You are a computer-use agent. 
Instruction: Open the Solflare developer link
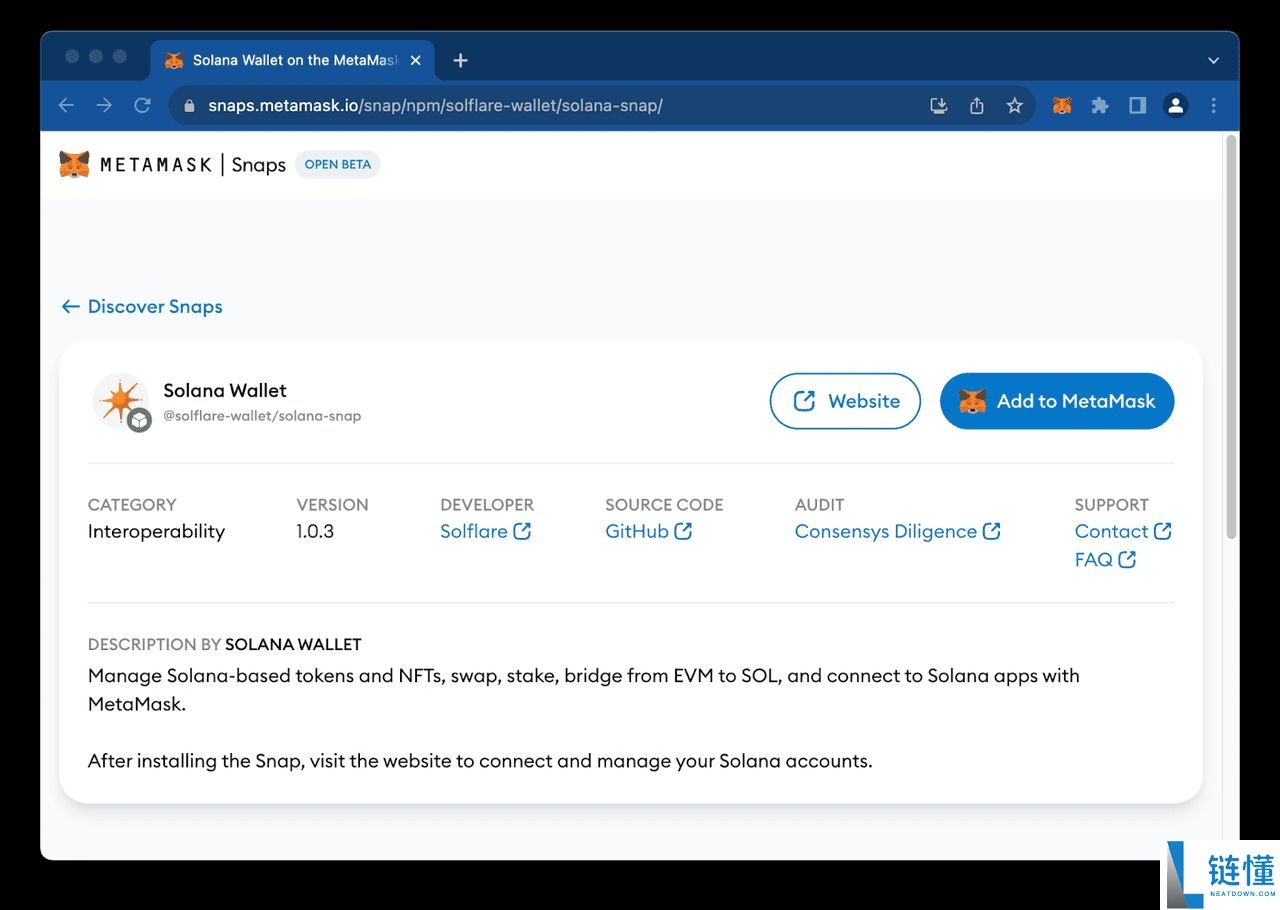(x=485, y=531)
